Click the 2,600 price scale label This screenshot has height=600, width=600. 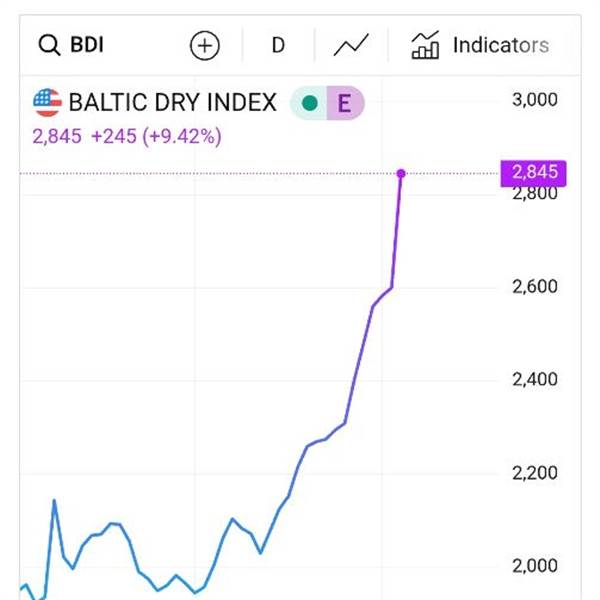[534, 287]
